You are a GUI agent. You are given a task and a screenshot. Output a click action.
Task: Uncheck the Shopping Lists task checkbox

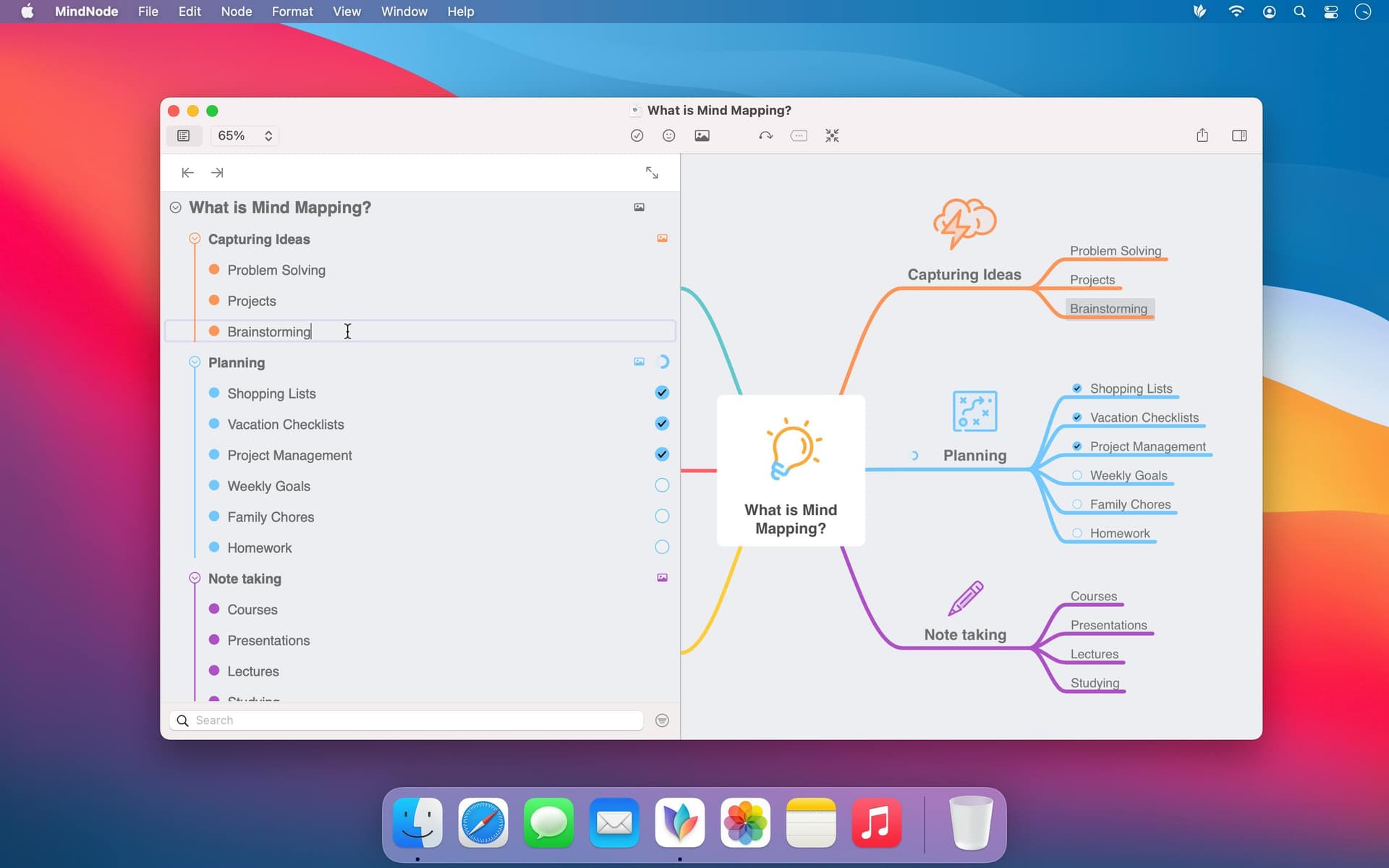click(x=661, y=393)
